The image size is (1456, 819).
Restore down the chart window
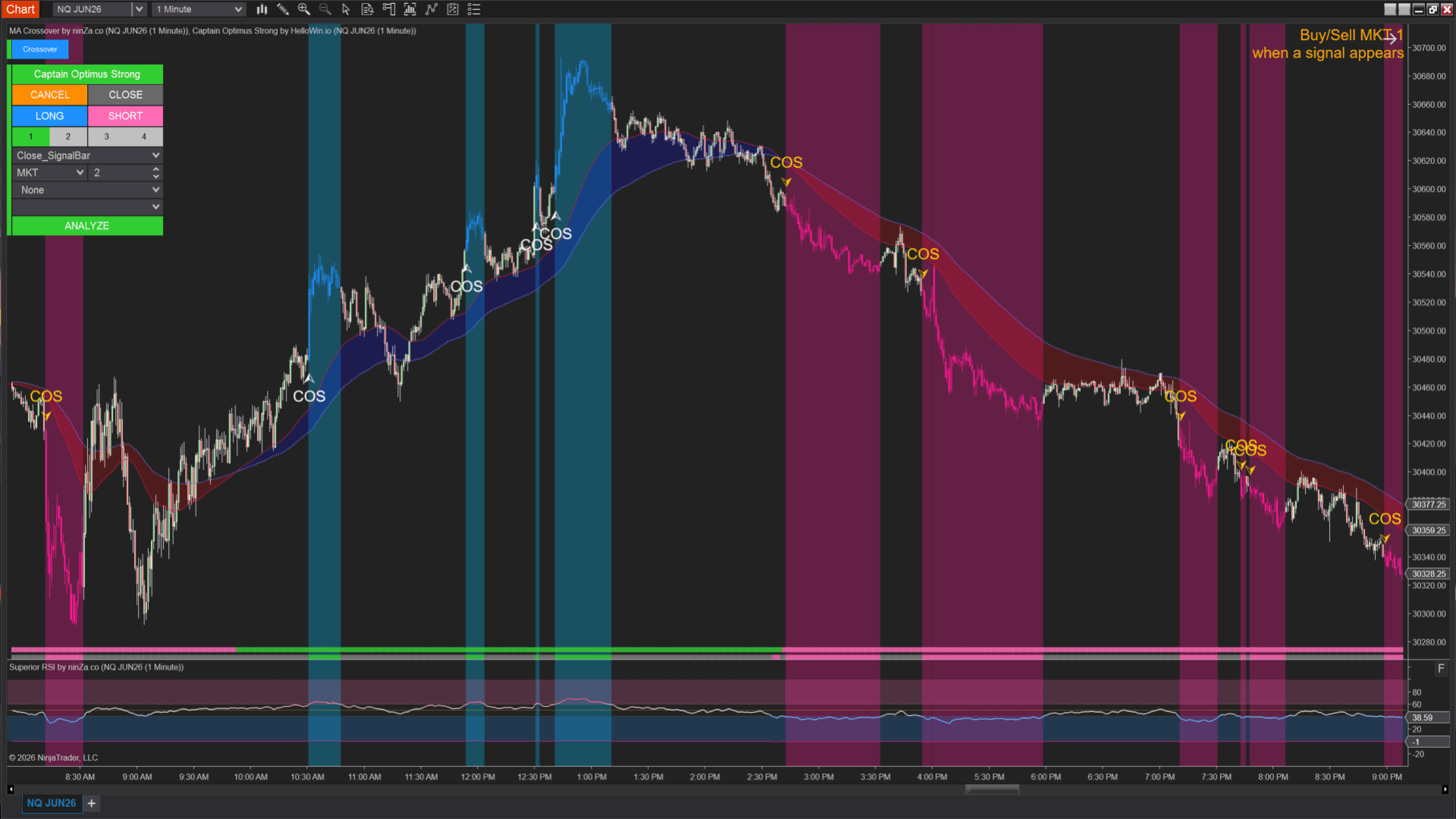[1432, 9]
